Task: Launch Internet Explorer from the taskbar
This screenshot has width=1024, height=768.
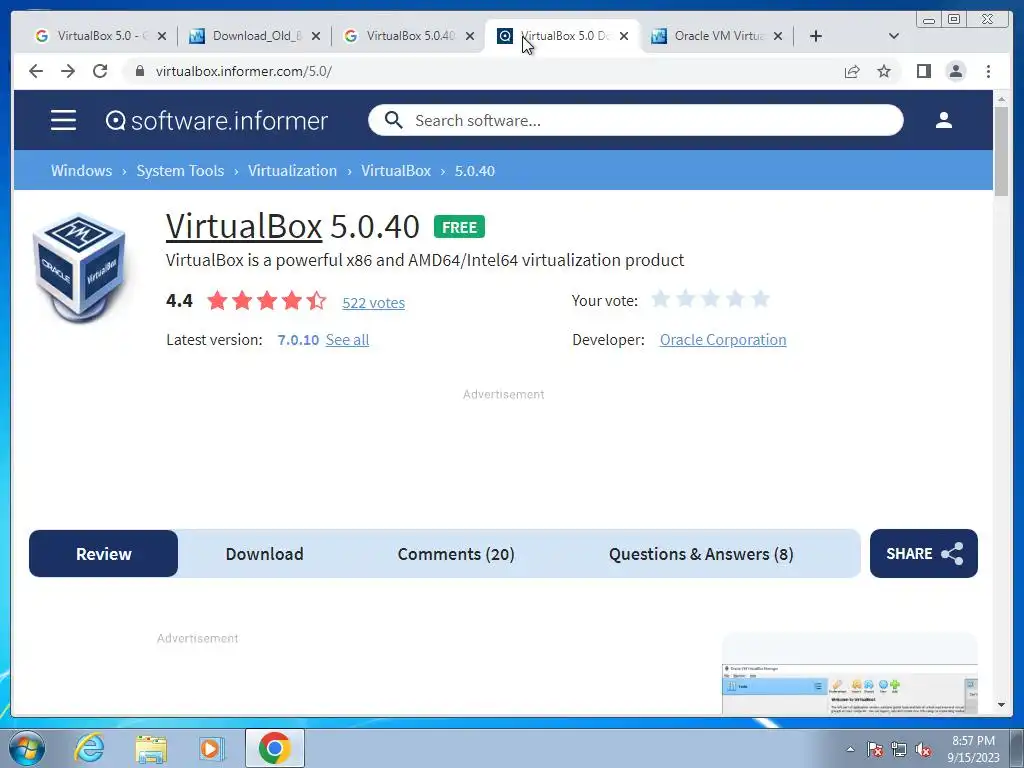Action: [x=89, y=748]
